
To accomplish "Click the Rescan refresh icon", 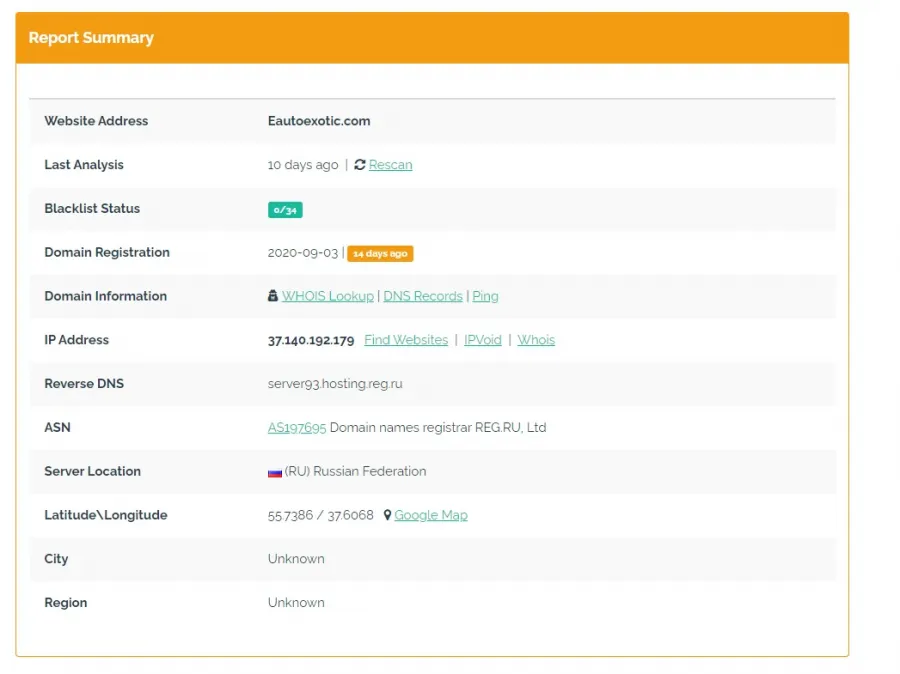I will coord(360,165).
